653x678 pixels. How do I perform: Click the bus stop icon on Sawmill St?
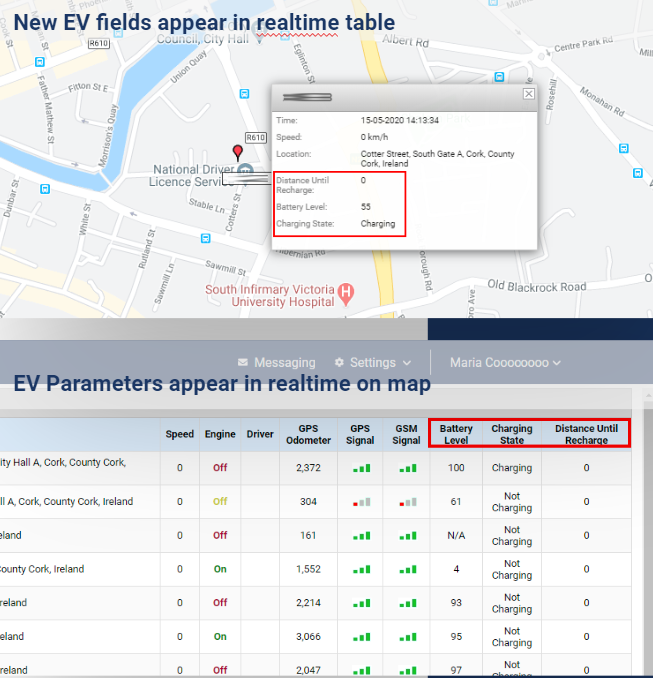tap(206, 238)
